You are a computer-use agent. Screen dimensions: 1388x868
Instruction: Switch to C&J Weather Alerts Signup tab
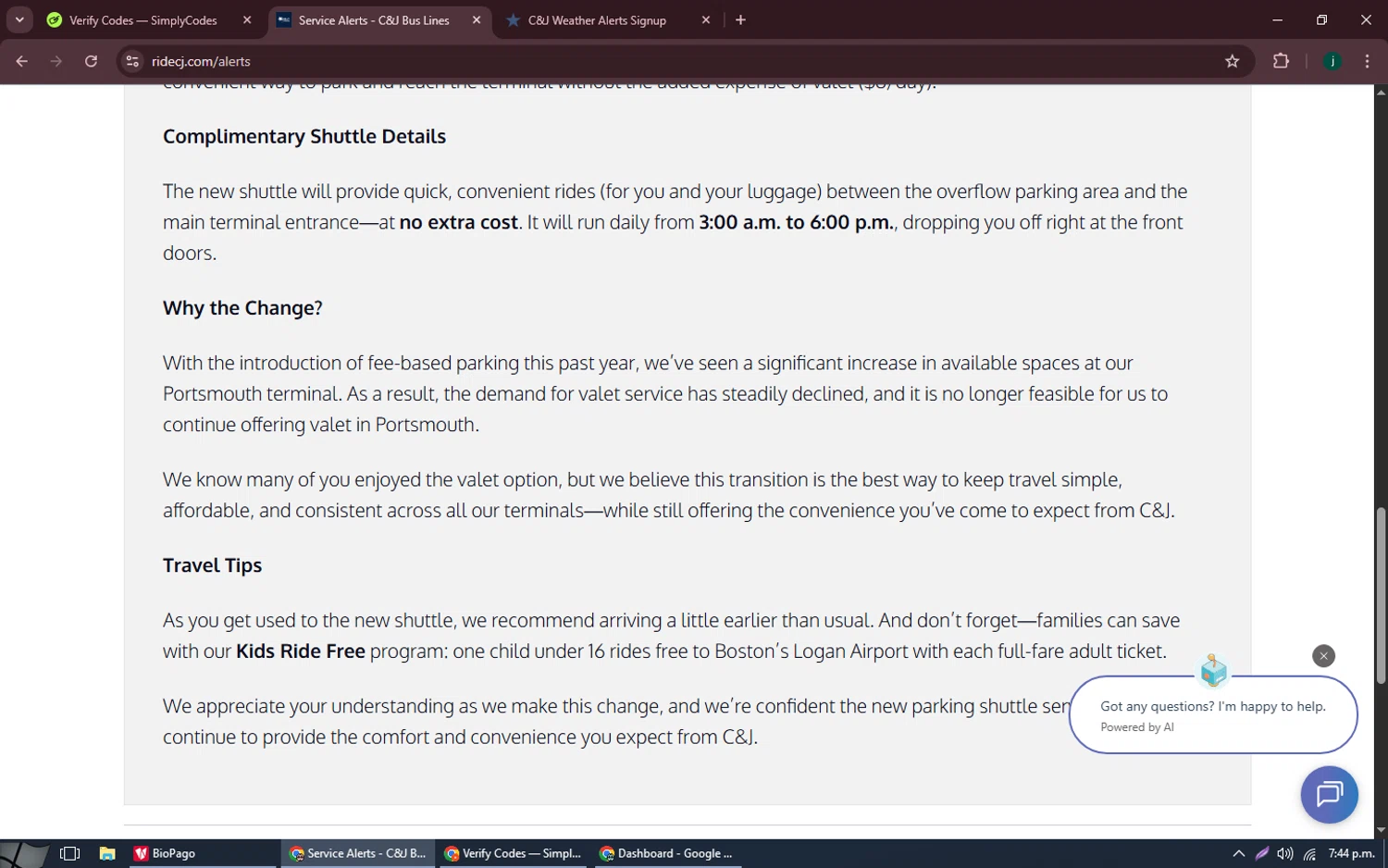click(597, 20)
